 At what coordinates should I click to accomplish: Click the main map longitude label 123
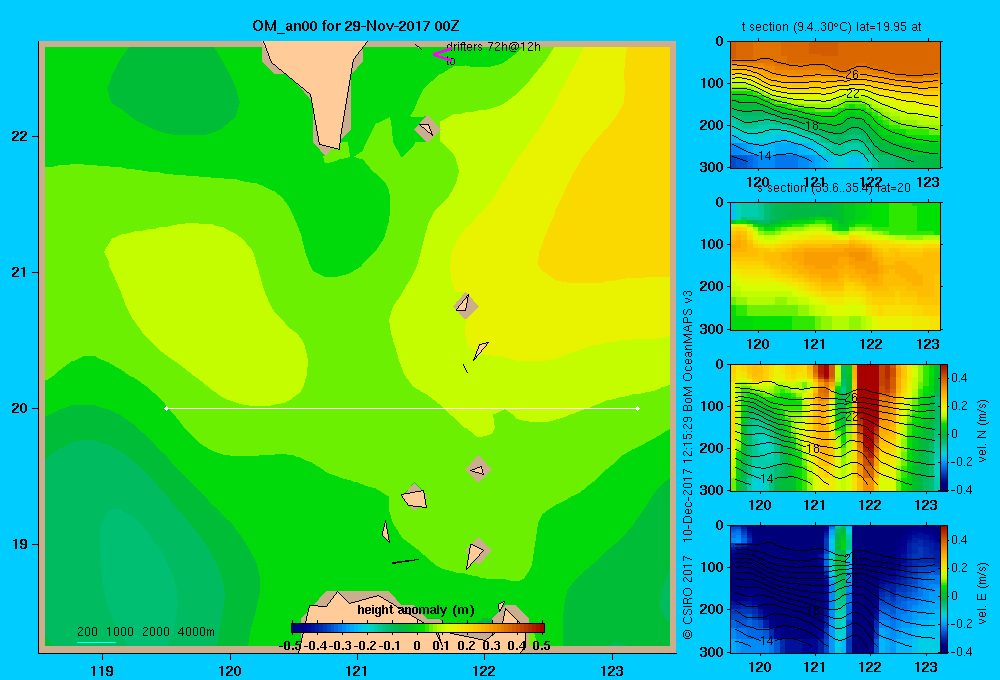[612, 671]
